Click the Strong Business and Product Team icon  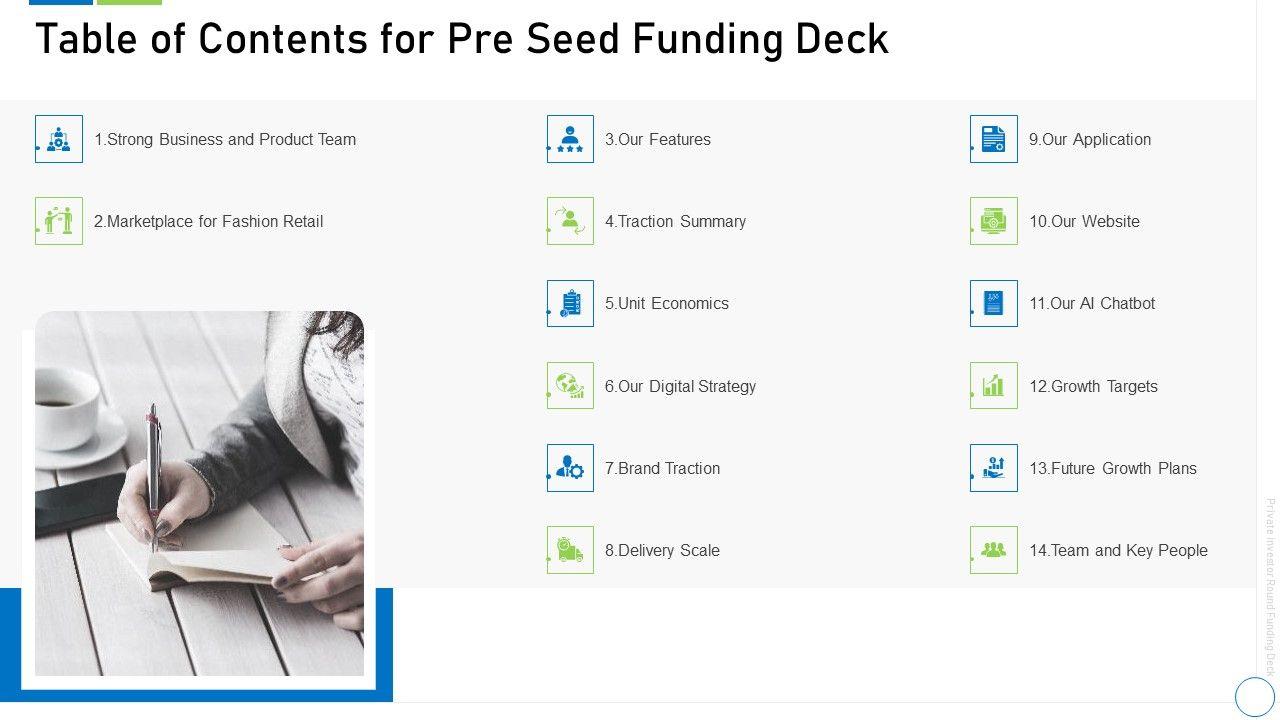pos(59,139)
